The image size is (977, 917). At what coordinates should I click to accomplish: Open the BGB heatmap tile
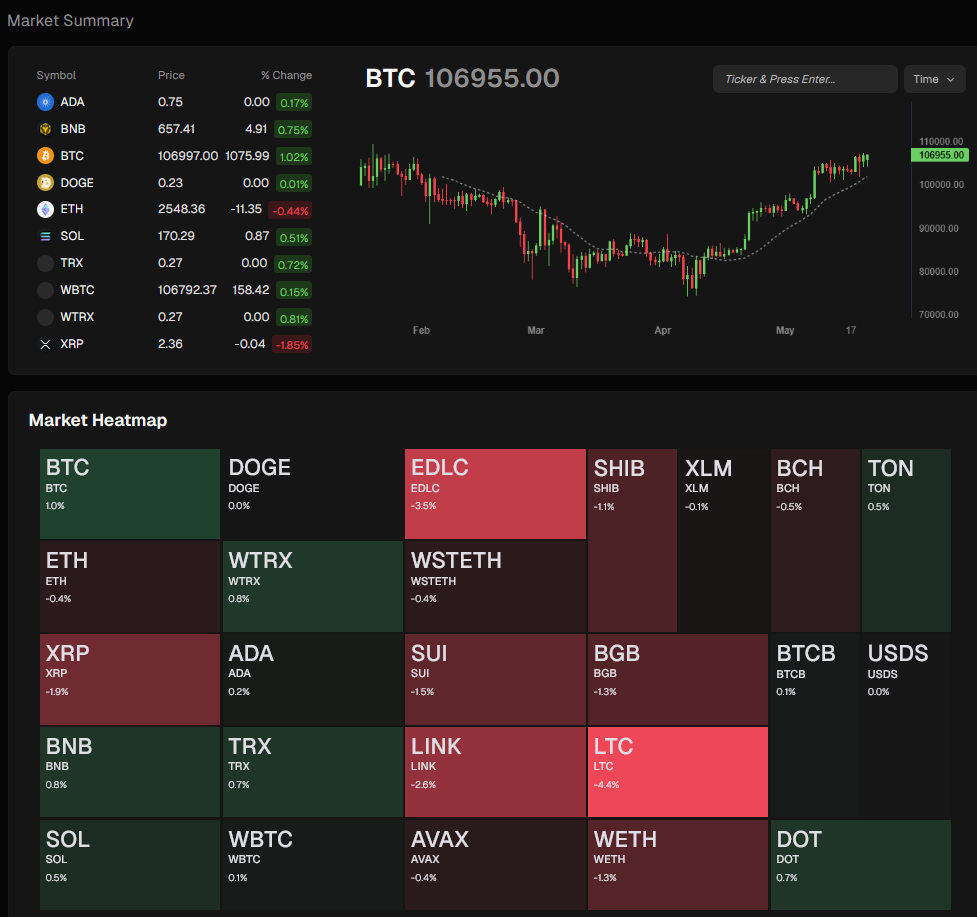click(678, 679)
